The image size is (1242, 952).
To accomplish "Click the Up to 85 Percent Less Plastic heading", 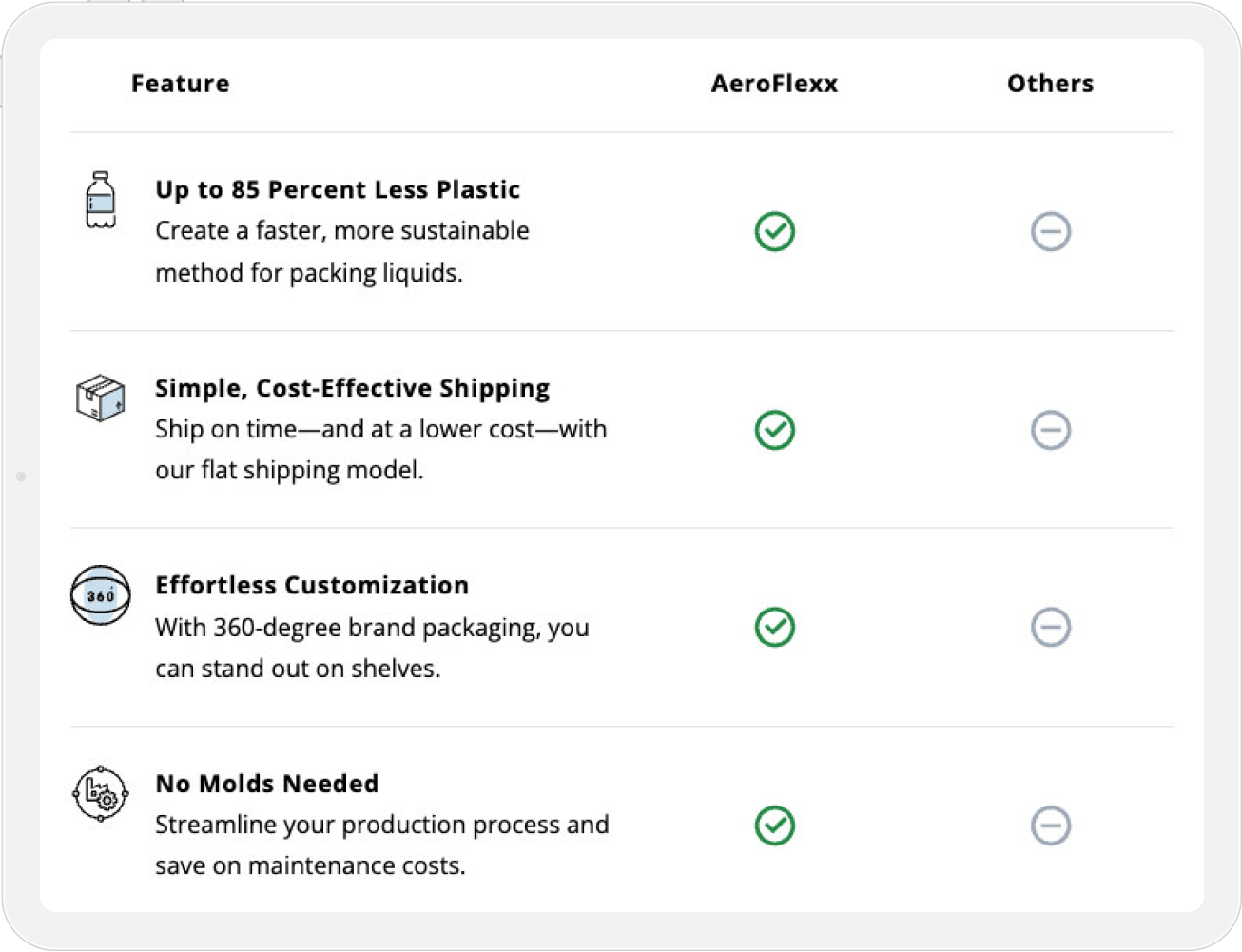I will click(338, 189).
